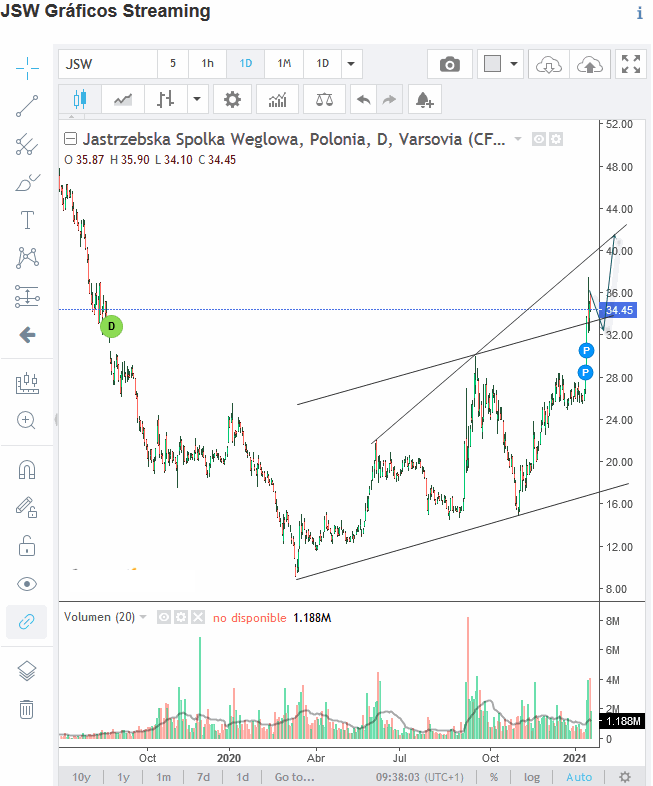Open chart style dropdown arrow
Screen dimensions: 653x786
coord(197,99)
